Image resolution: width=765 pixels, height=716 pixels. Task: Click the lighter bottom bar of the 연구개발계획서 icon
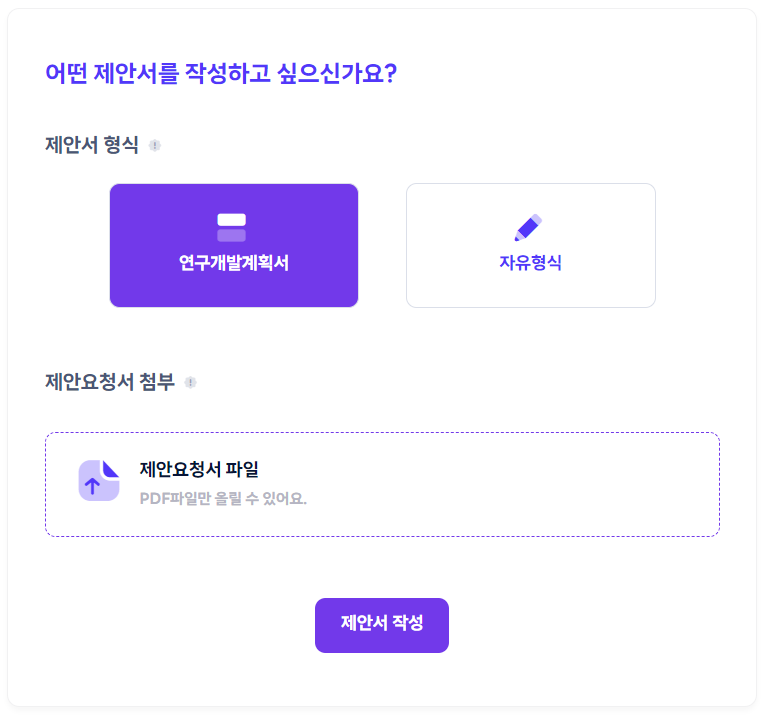(x=232, y=235)
